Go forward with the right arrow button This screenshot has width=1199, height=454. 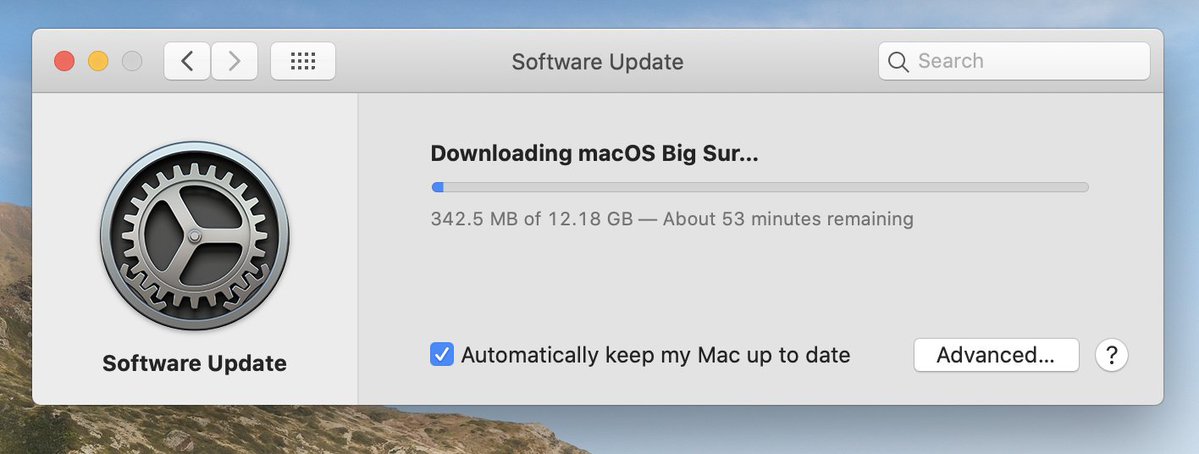(x=234, y=61)
